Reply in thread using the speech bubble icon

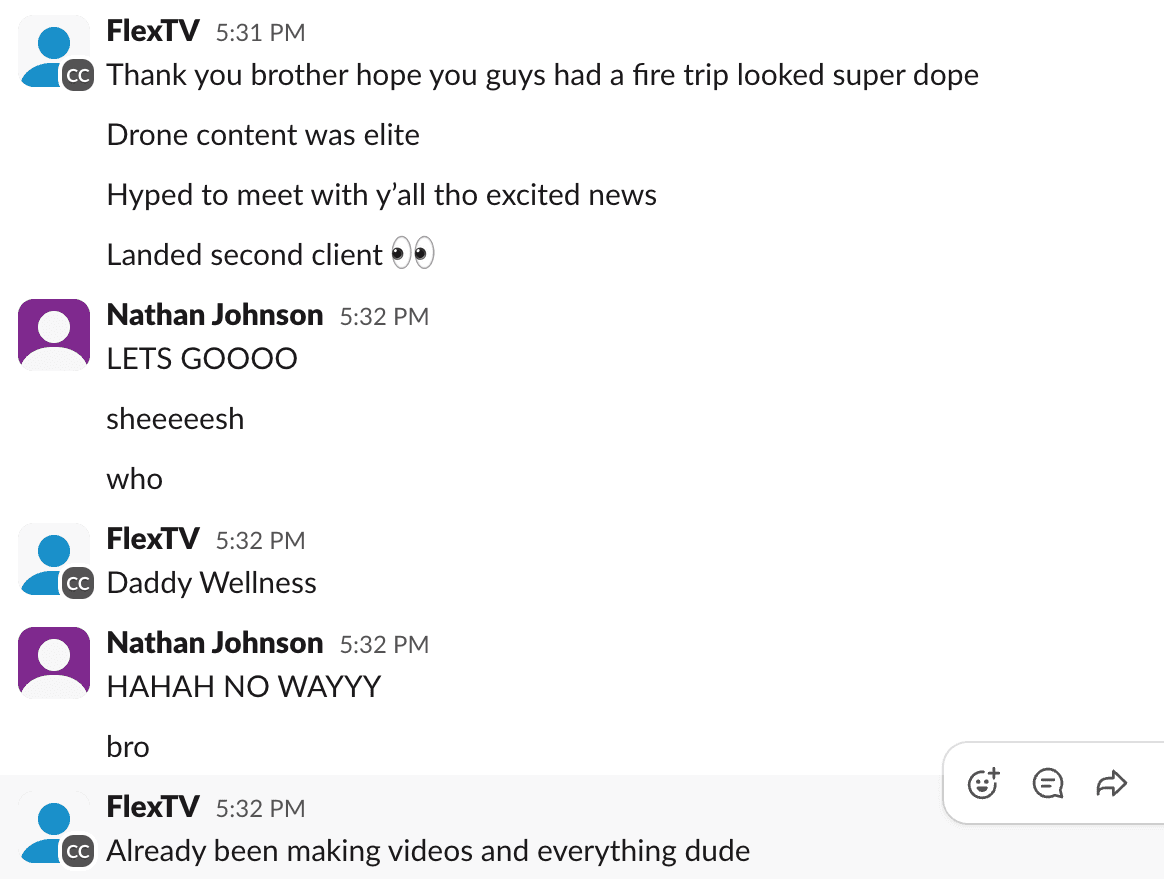pos(1047,784)
